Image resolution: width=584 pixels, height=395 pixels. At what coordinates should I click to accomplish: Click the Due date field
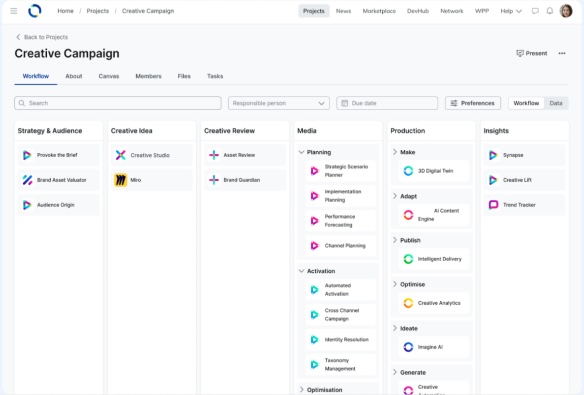click(387, 103)
